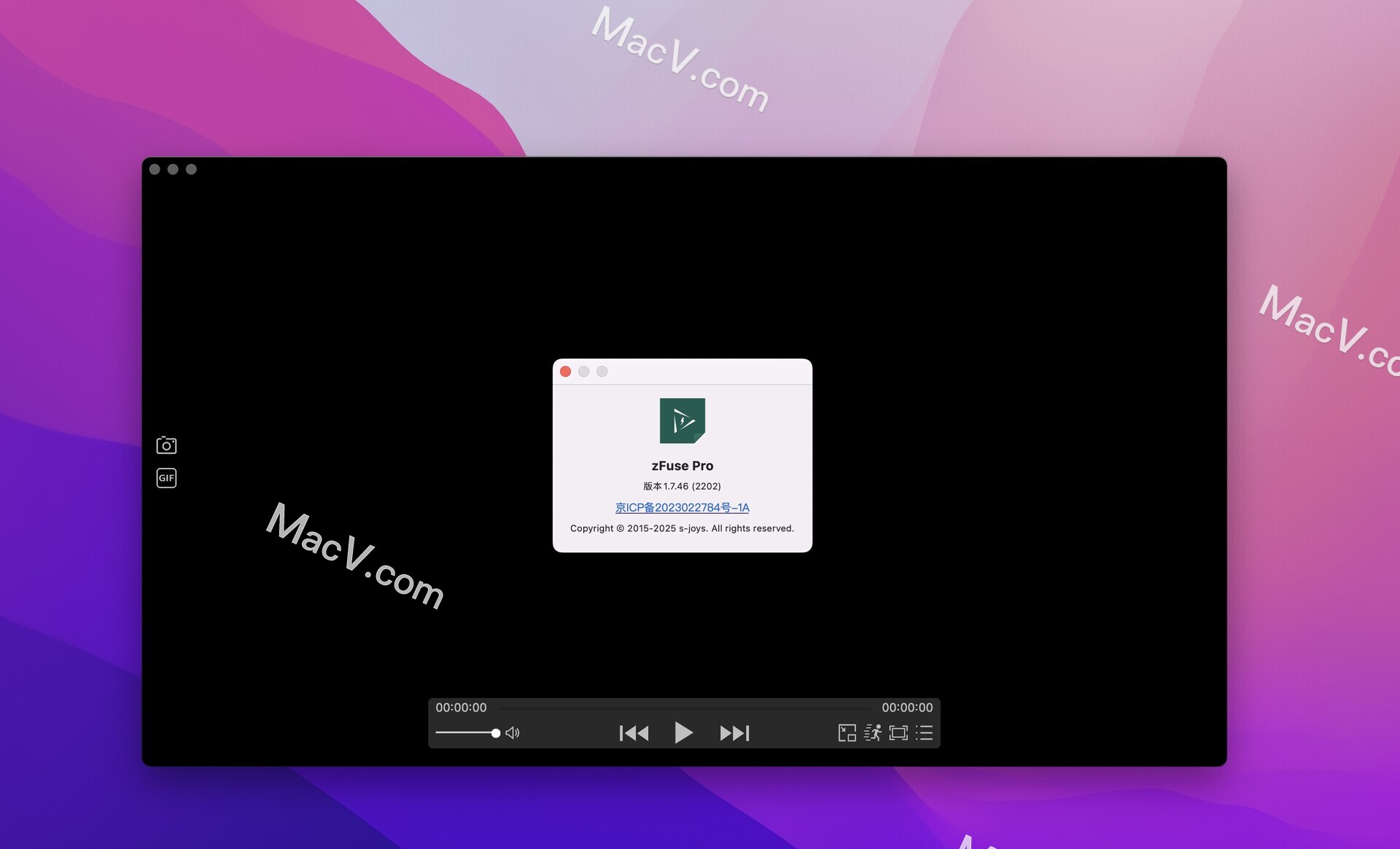The height and width of the screenshot is (849, 1400).
Task: Click the elapsed time 00:00:00 label on the left
Action: click(461, 708)
